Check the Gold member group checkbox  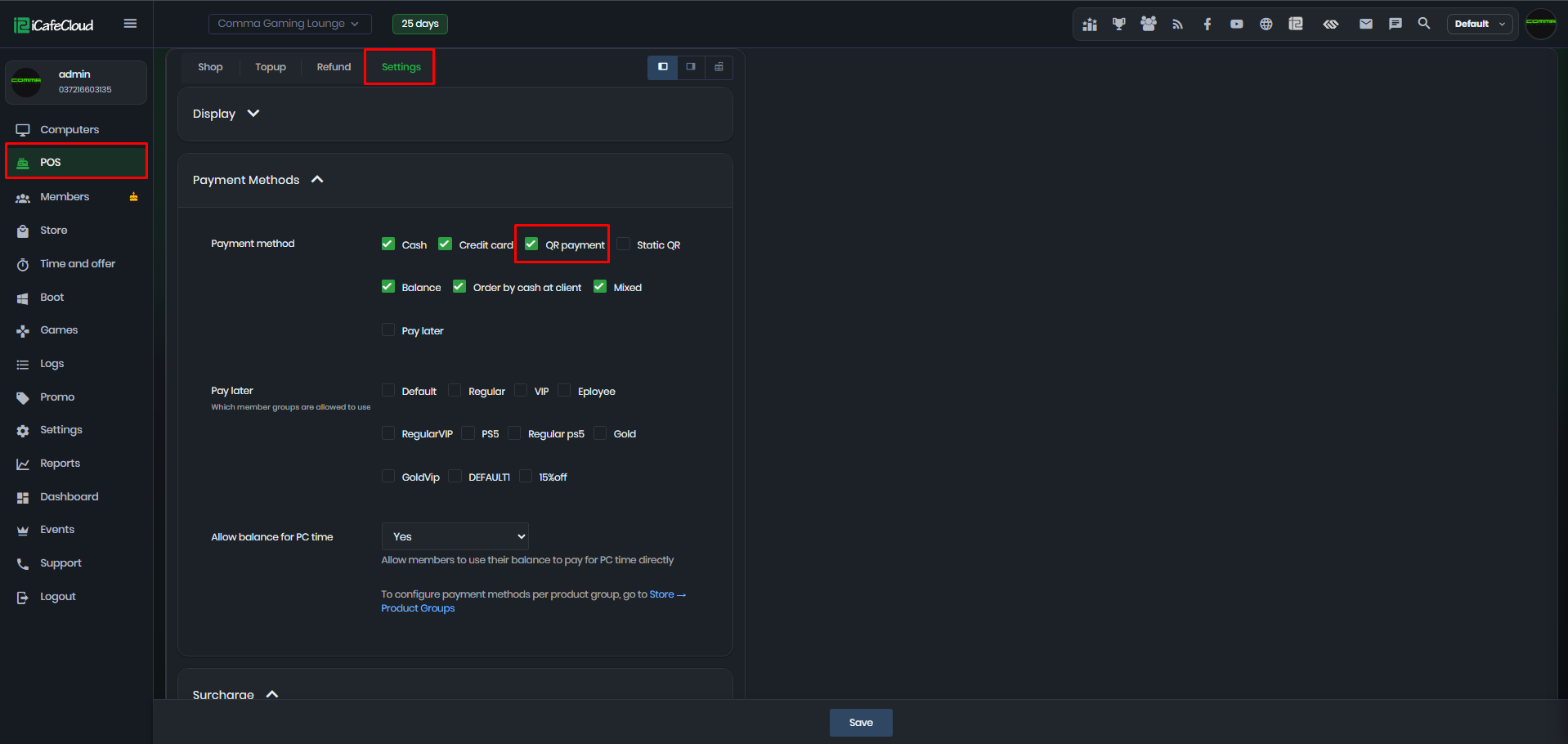coord(600,433)
